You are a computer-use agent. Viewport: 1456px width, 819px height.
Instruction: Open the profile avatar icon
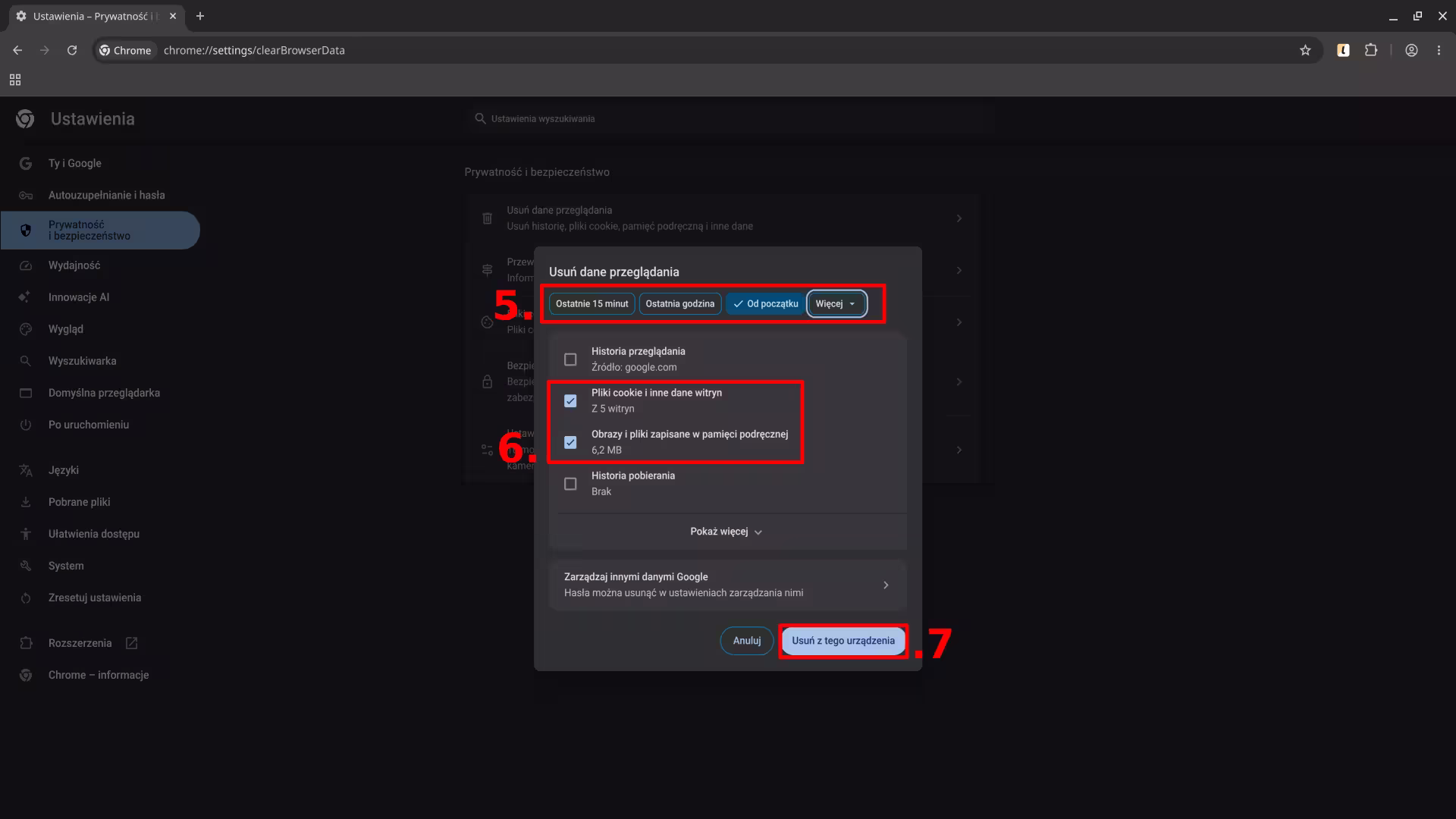click(1411, 50)
